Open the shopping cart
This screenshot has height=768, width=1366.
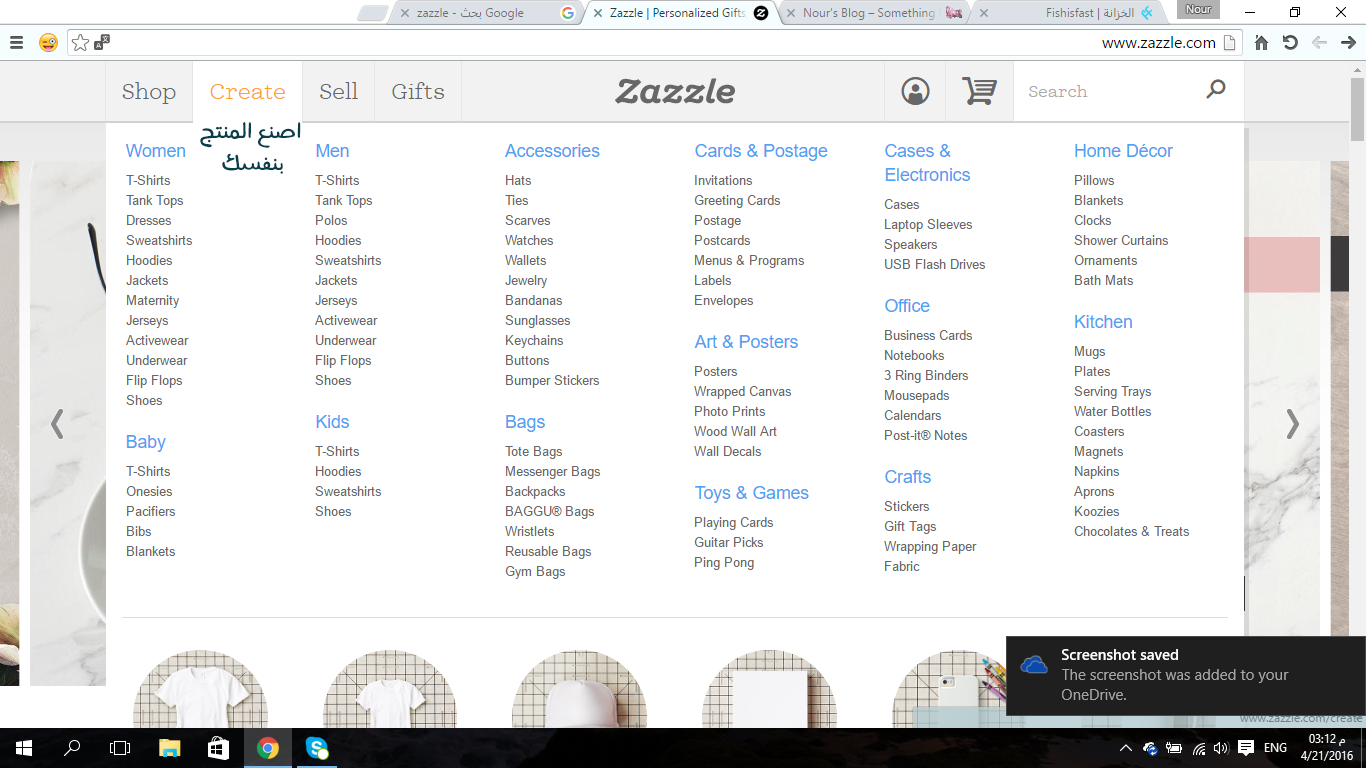click(978, 91)
